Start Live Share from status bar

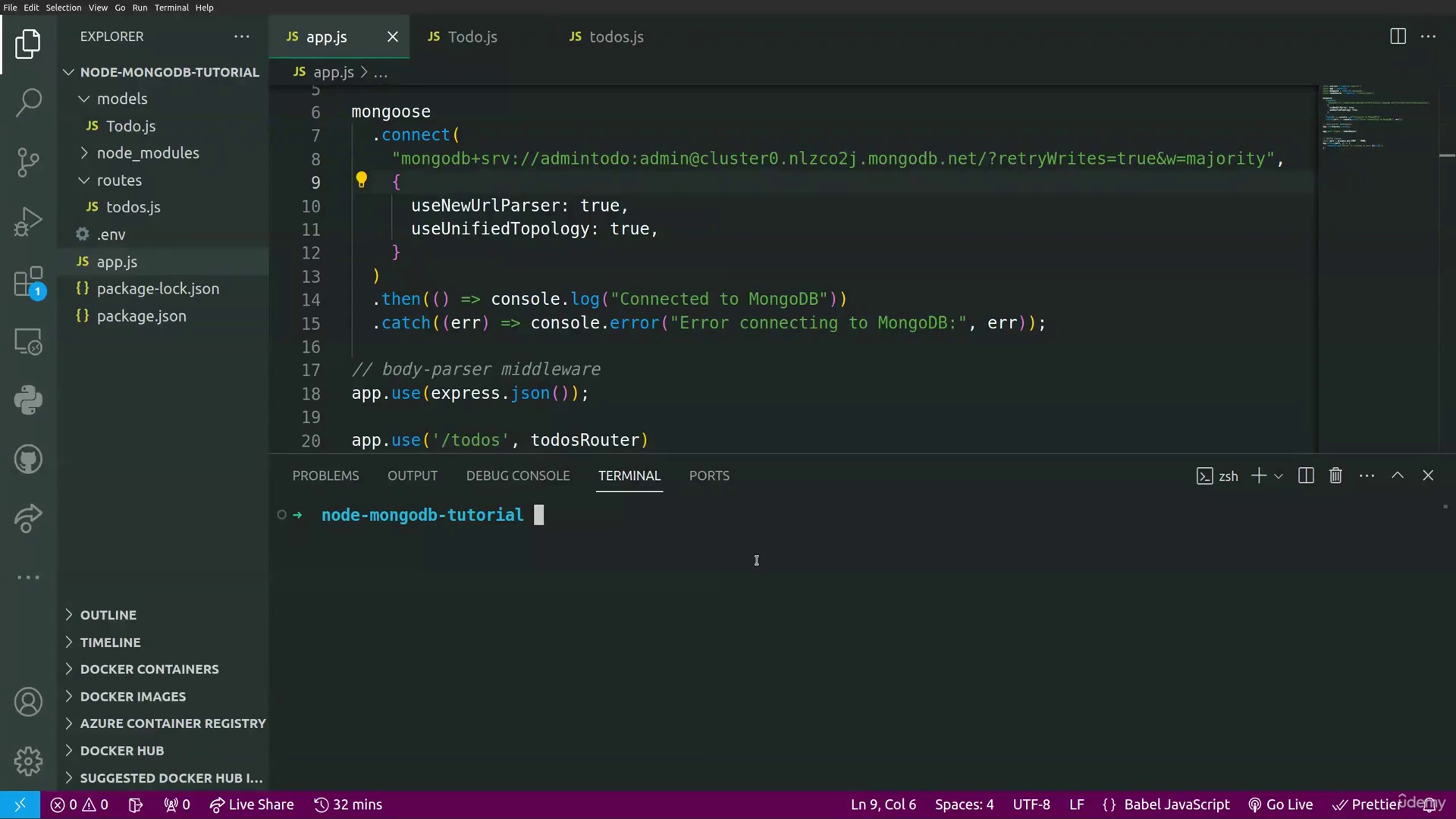point(252,805)
